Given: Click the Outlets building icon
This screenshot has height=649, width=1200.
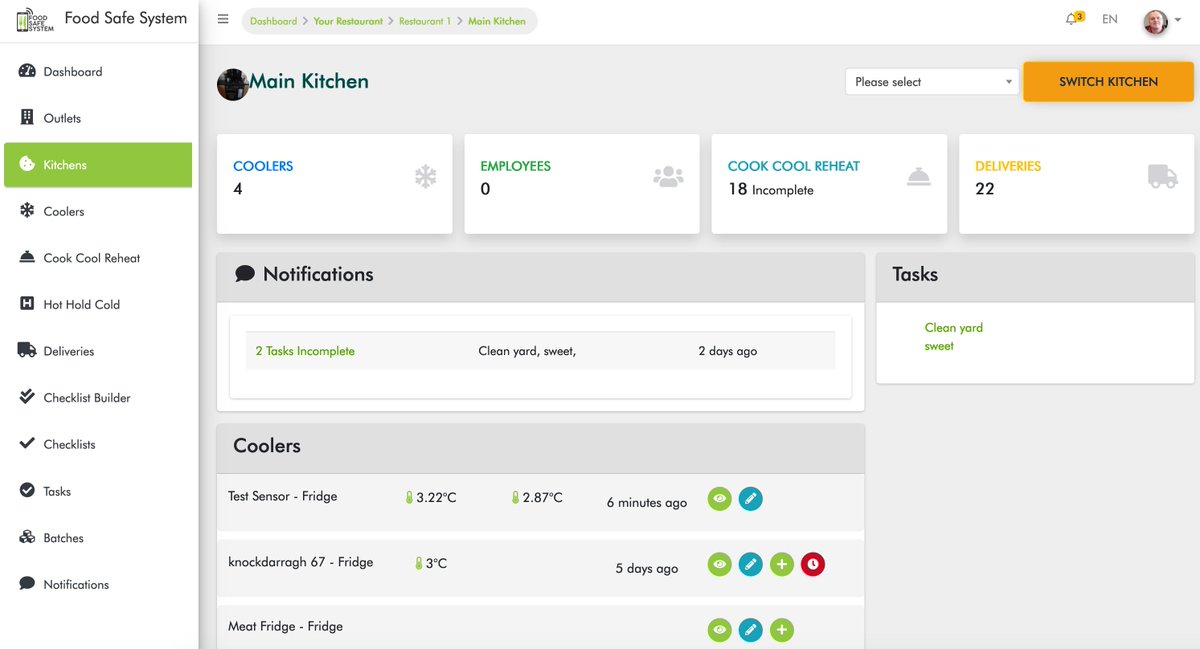Looking at the screenshot, I should click(x=27, y=117).
